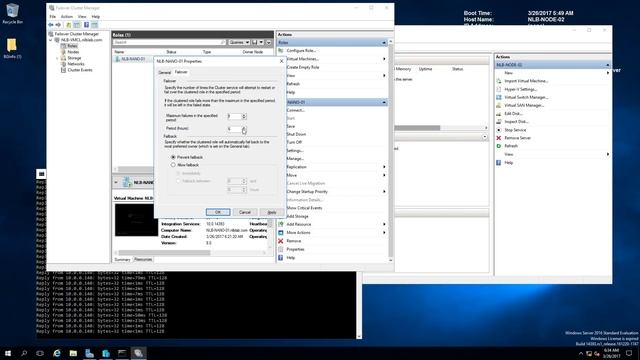640x360 pixels.
Task: Click Apply in the Properties dialog
Action: [272, 212]
